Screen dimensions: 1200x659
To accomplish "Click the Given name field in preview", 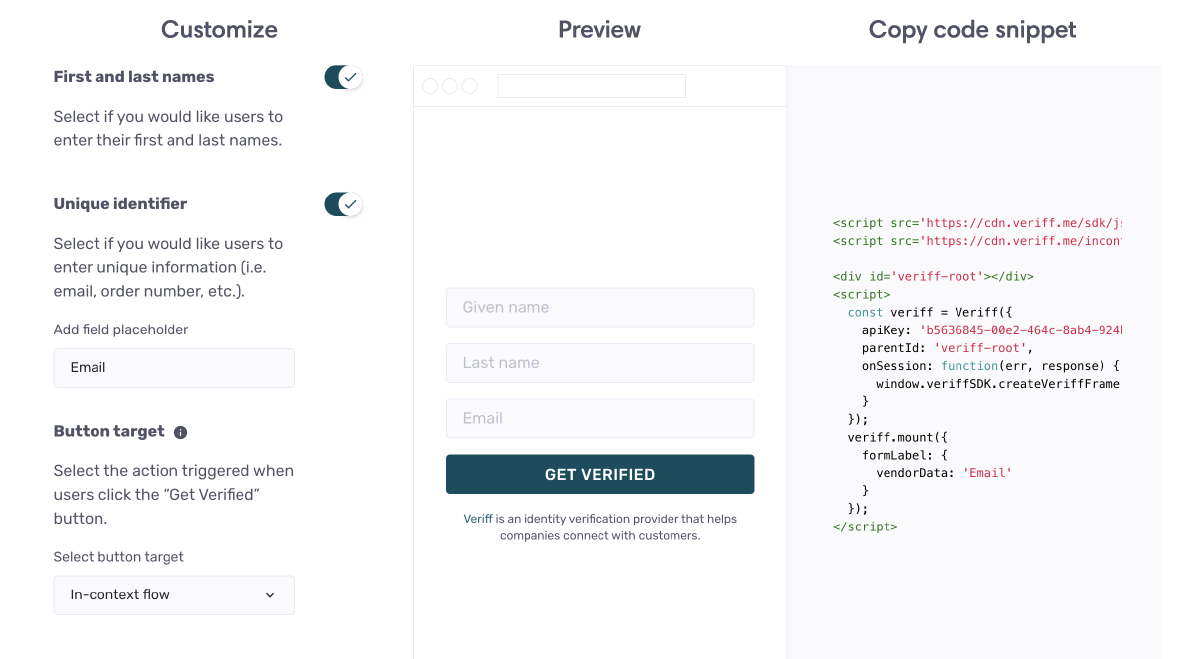I will click(600, 307).
